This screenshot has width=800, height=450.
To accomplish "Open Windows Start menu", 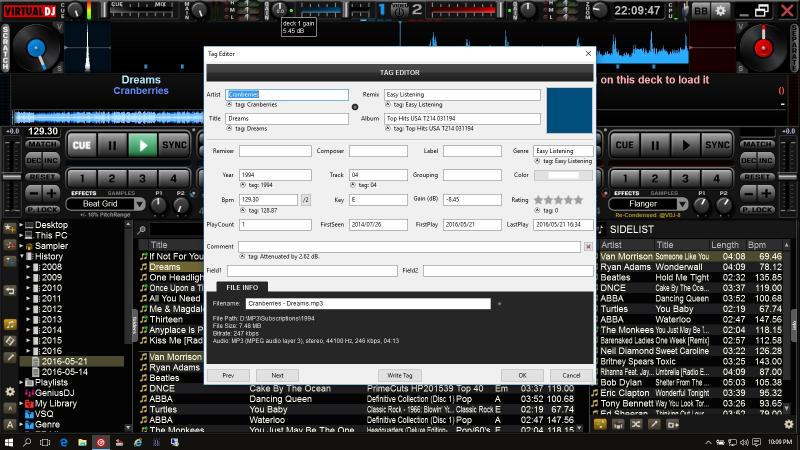I will click(9, 442).
